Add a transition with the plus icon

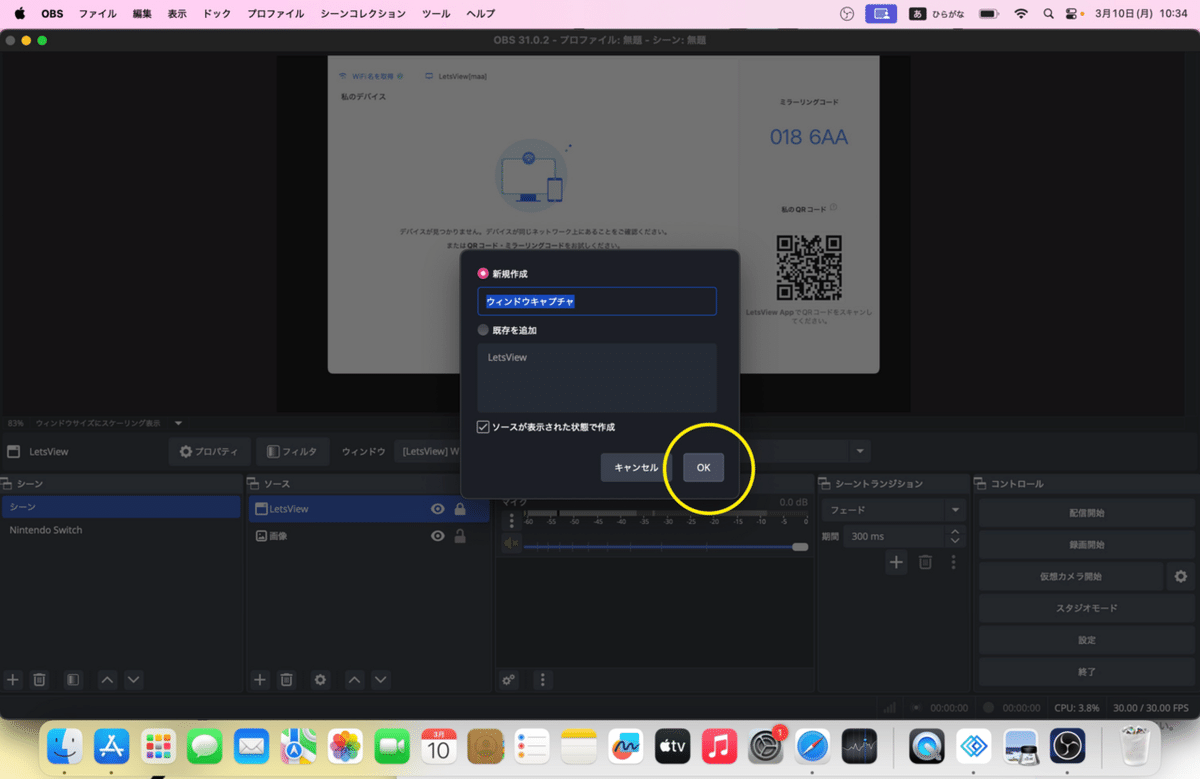896,562
